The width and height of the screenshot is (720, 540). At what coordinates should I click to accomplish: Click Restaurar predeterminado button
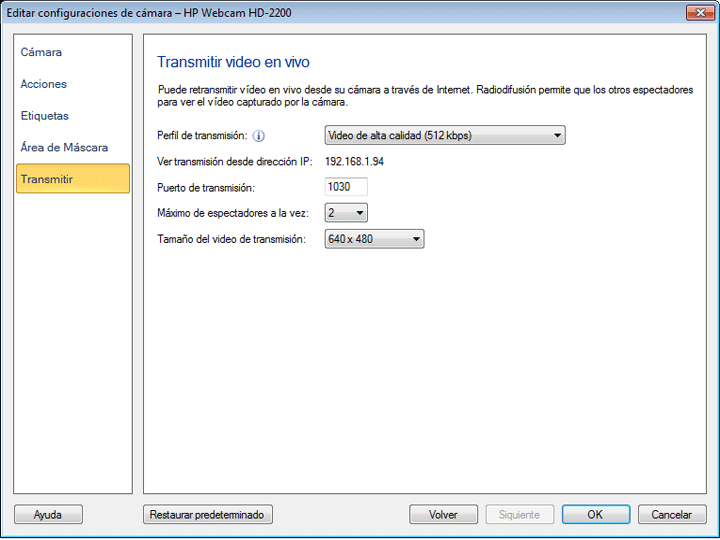coord(208,515)
